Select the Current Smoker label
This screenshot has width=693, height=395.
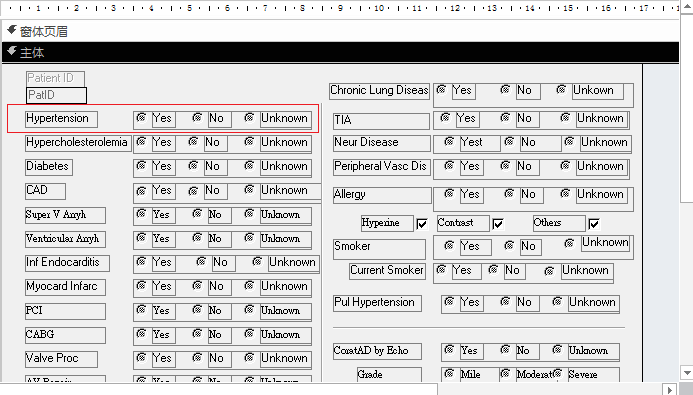[x=388, y=271]
